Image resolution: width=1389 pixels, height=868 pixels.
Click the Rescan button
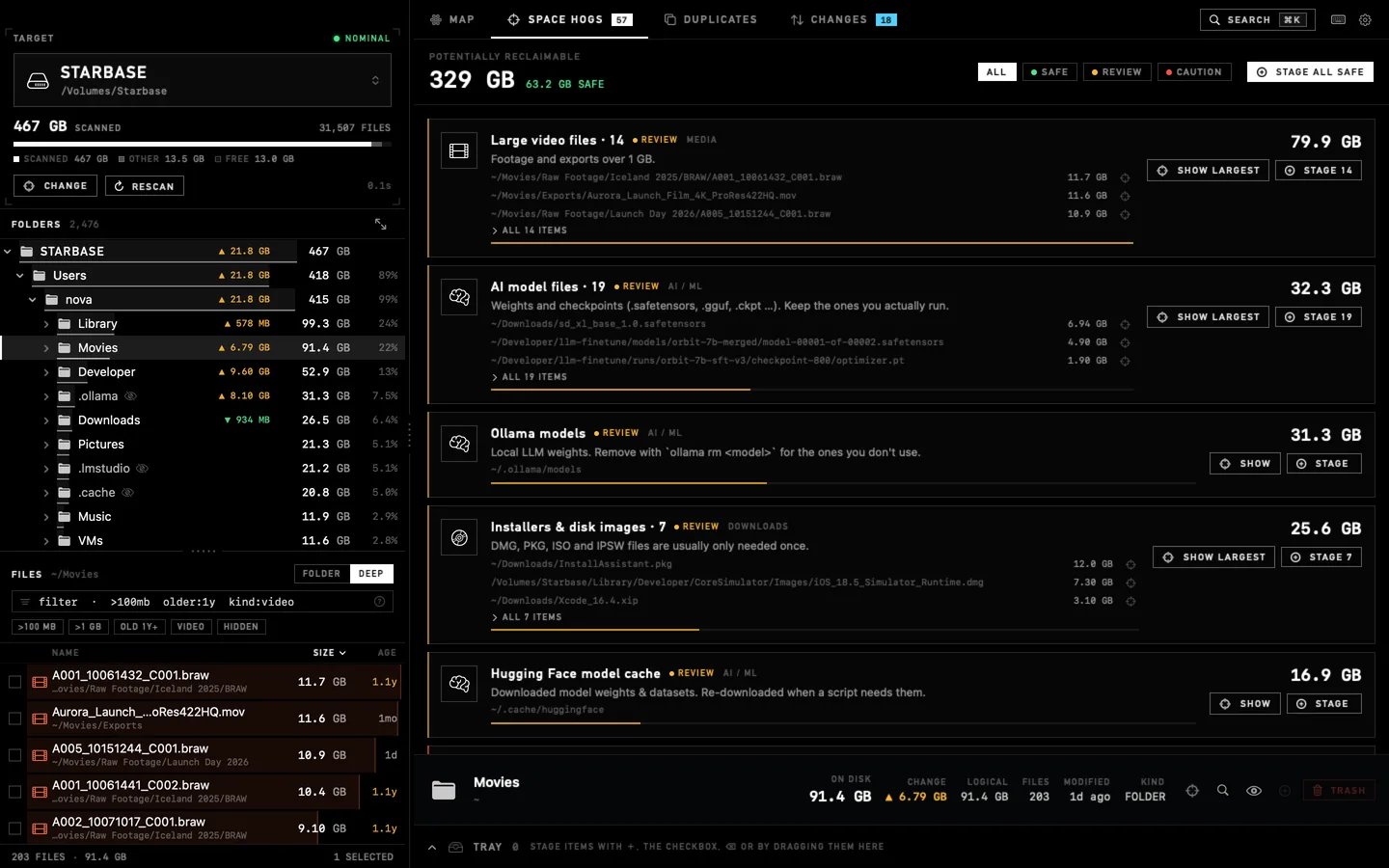coord(145,186)
